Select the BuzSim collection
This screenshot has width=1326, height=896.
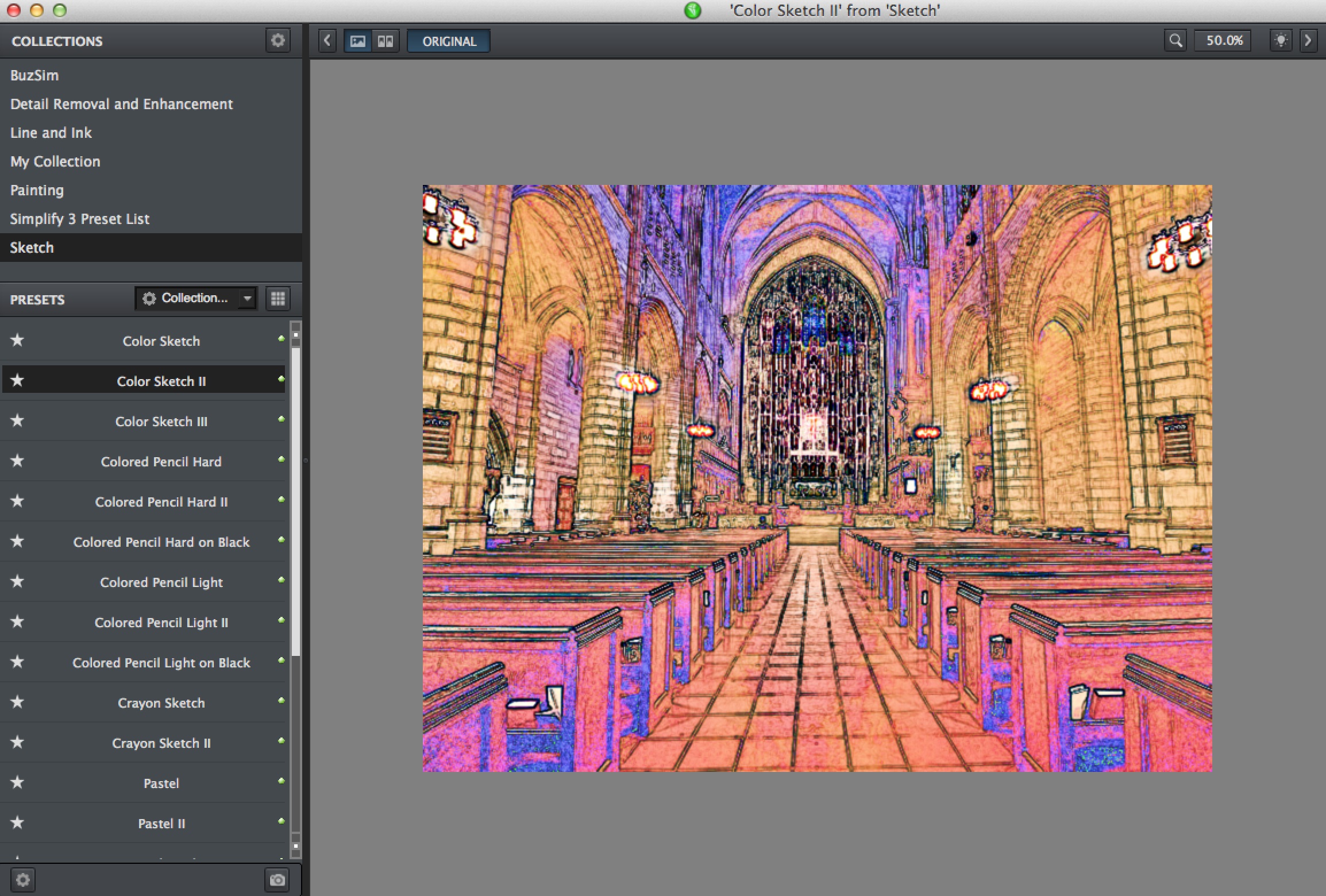coord(151,75)
